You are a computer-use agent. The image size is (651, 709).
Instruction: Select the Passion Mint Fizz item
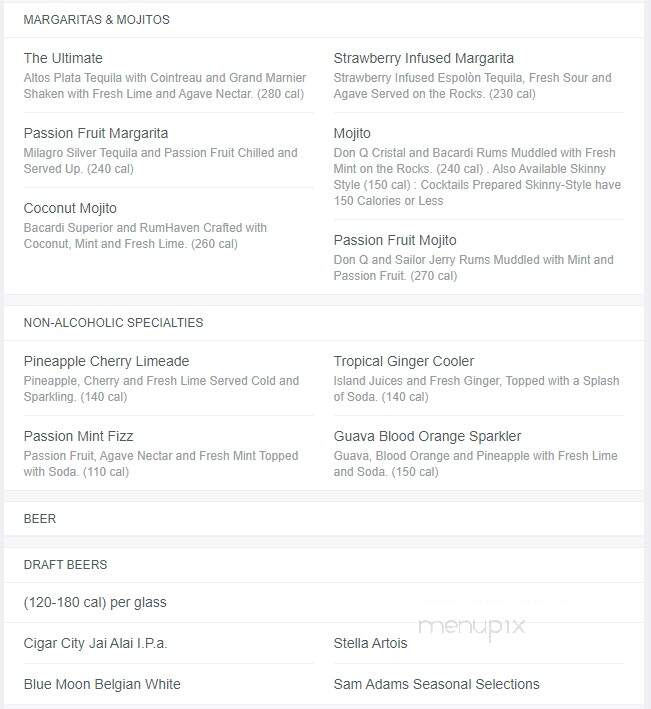click(x=78, y=436)
